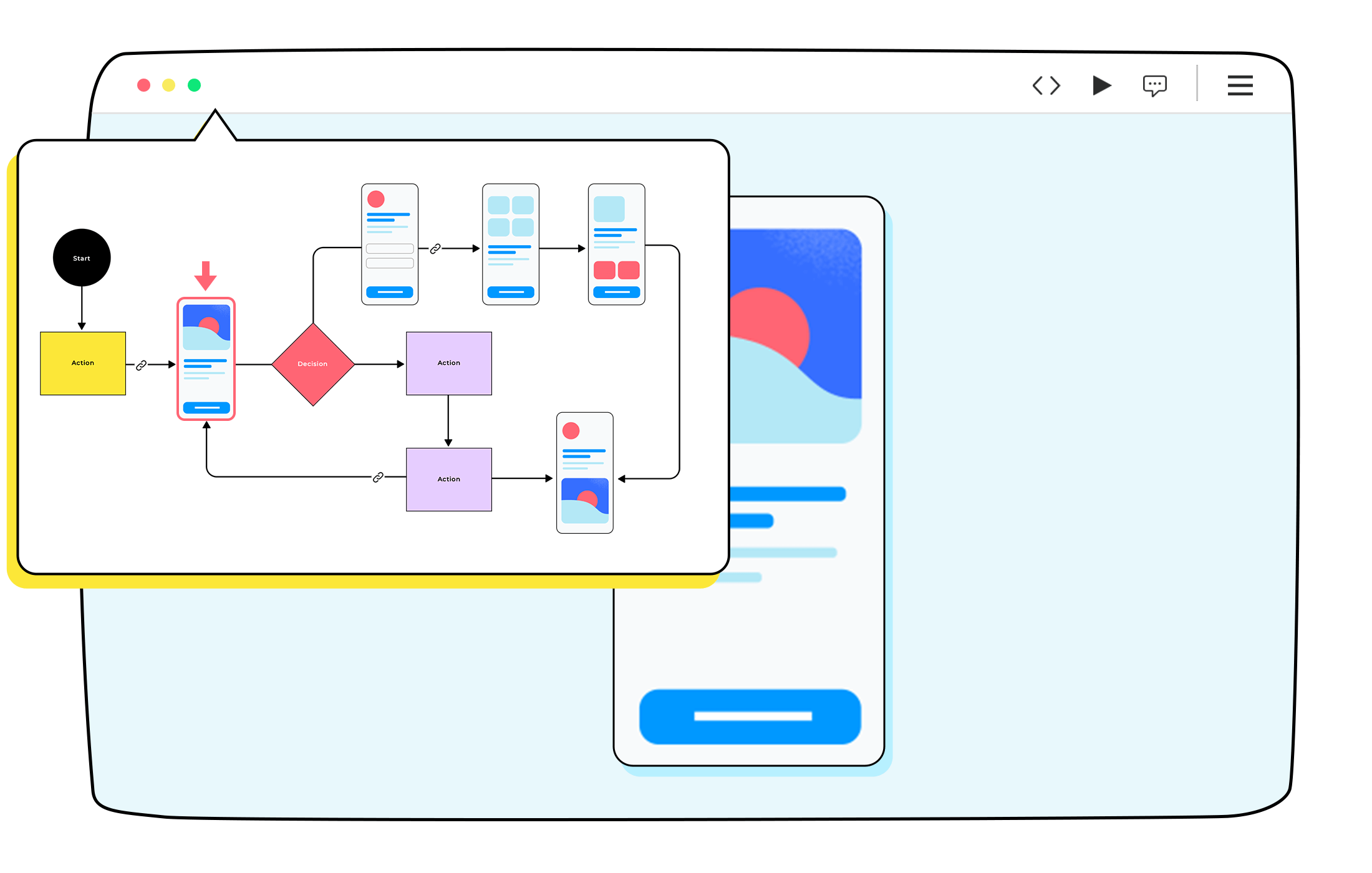Viewport: 1372px width, 873px height.
Task: Click the Start node in flowchart
Action: tap(82, 258)
